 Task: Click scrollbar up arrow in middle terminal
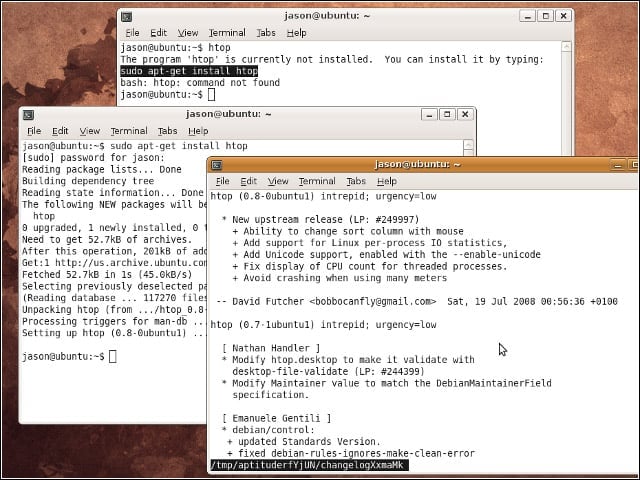468,145
